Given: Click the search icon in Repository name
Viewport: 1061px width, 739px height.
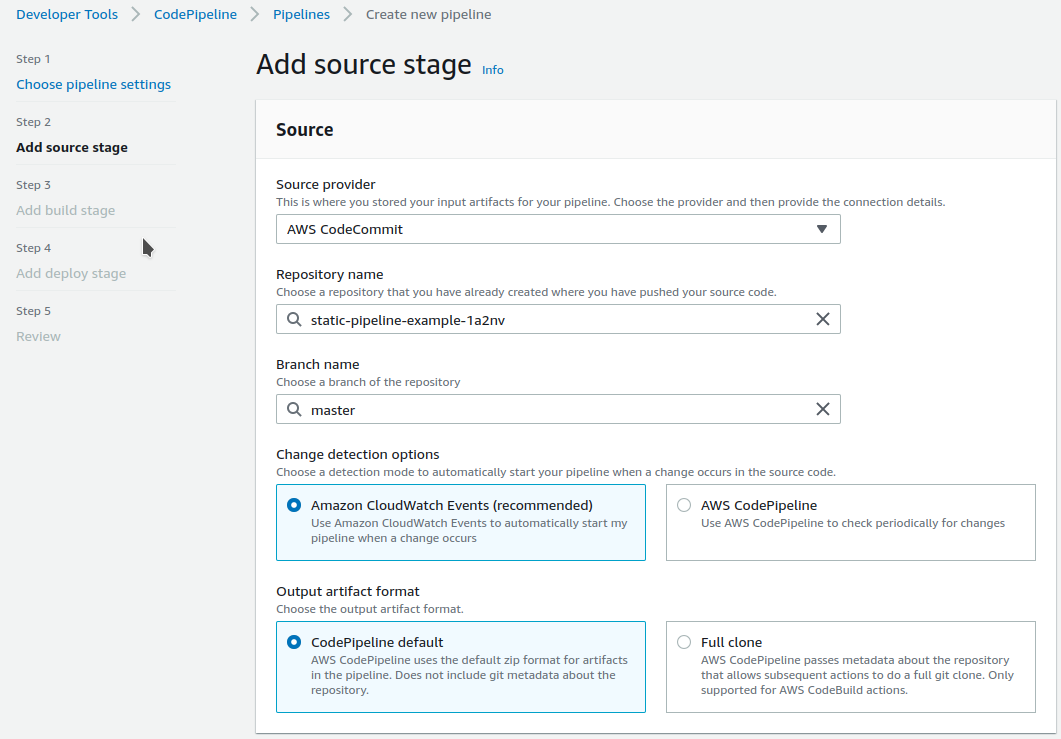Looking at the screenshot, I should point(294,319).
